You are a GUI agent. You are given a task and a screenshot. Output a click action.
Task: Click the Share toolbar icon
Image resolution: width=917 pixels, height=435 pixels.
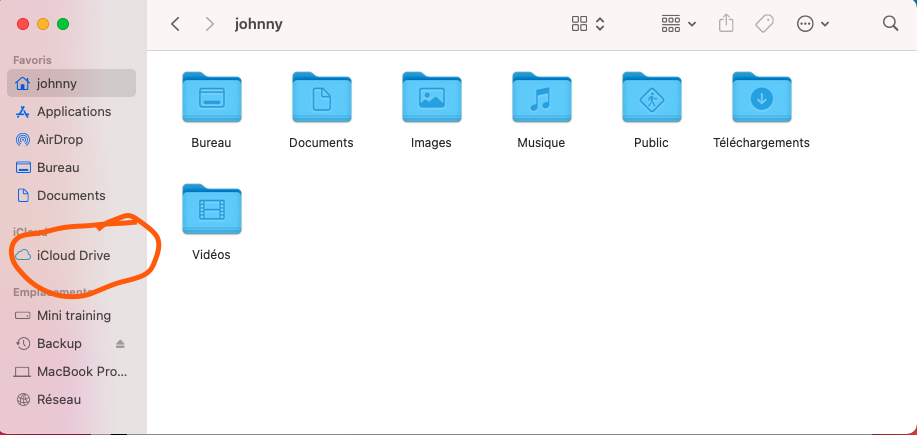(728, 24)
